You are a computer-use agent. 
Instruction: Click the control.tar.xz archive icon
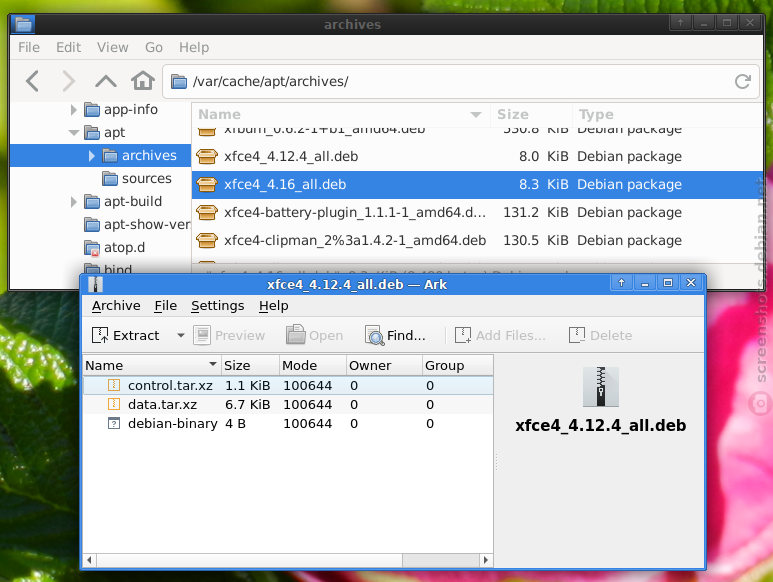(x=114, y=385)
